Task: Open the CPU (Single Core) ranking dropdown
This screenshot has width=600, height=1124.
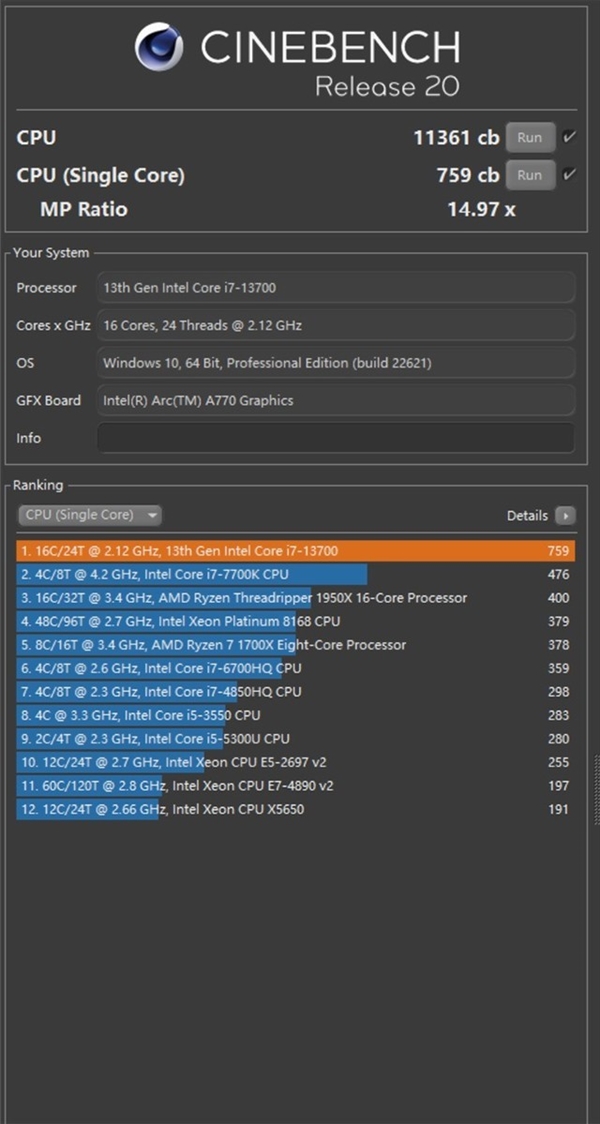Action: pyautogui.click(x=90, y=515)
